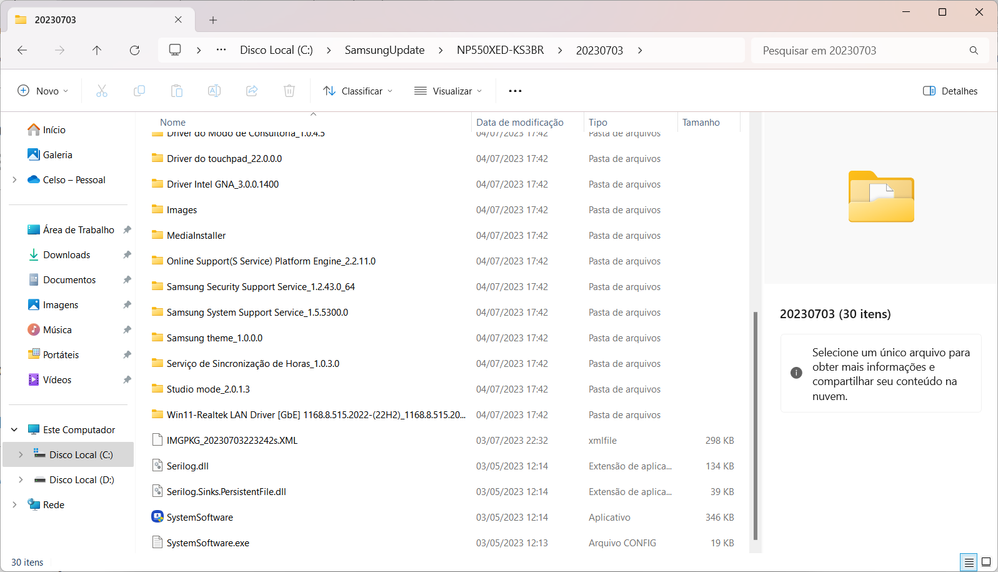Select Driver do touchpad_22.0.0.0 folder
Viewport: 998px width, 572px height.
(224, 158)
